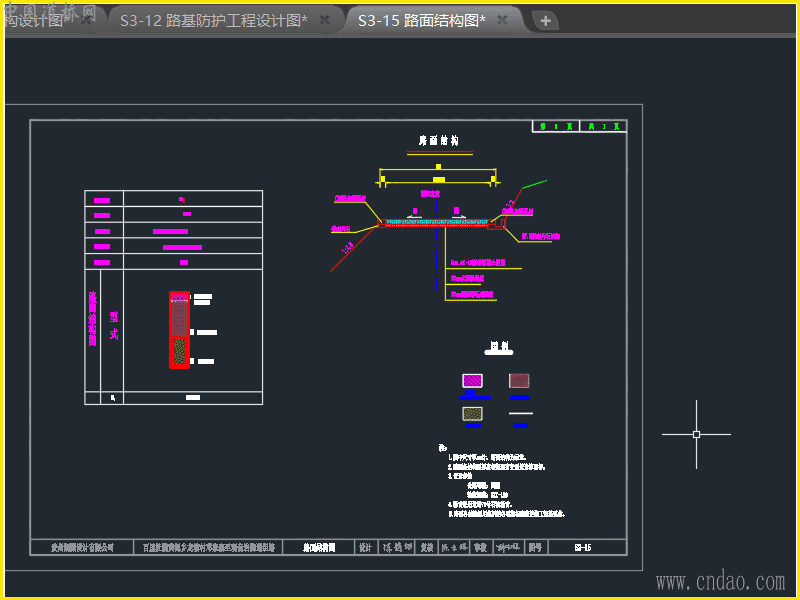
Task: Close the S3-15 路面结构图 tab
Action: coord(503,20)
